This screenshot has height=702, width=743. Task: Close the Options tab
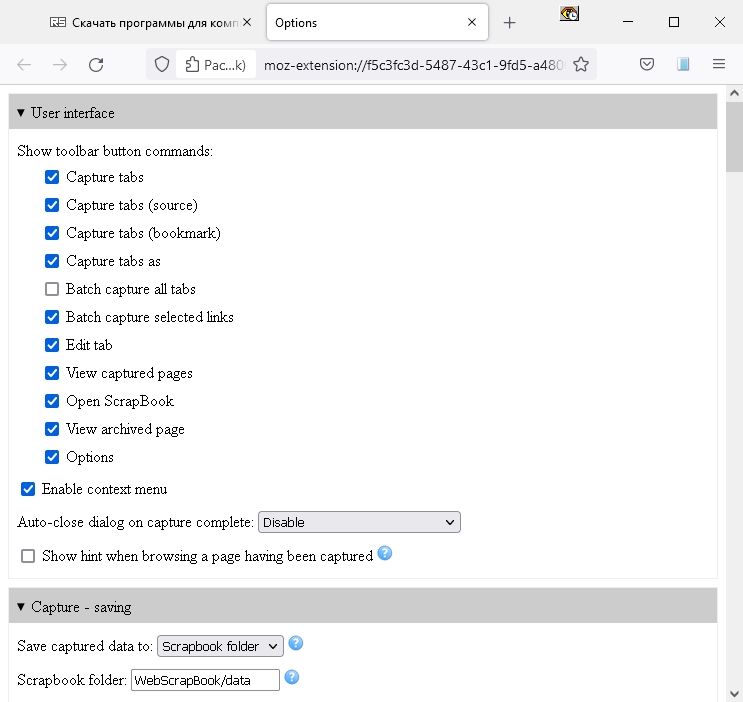(473, 22)
